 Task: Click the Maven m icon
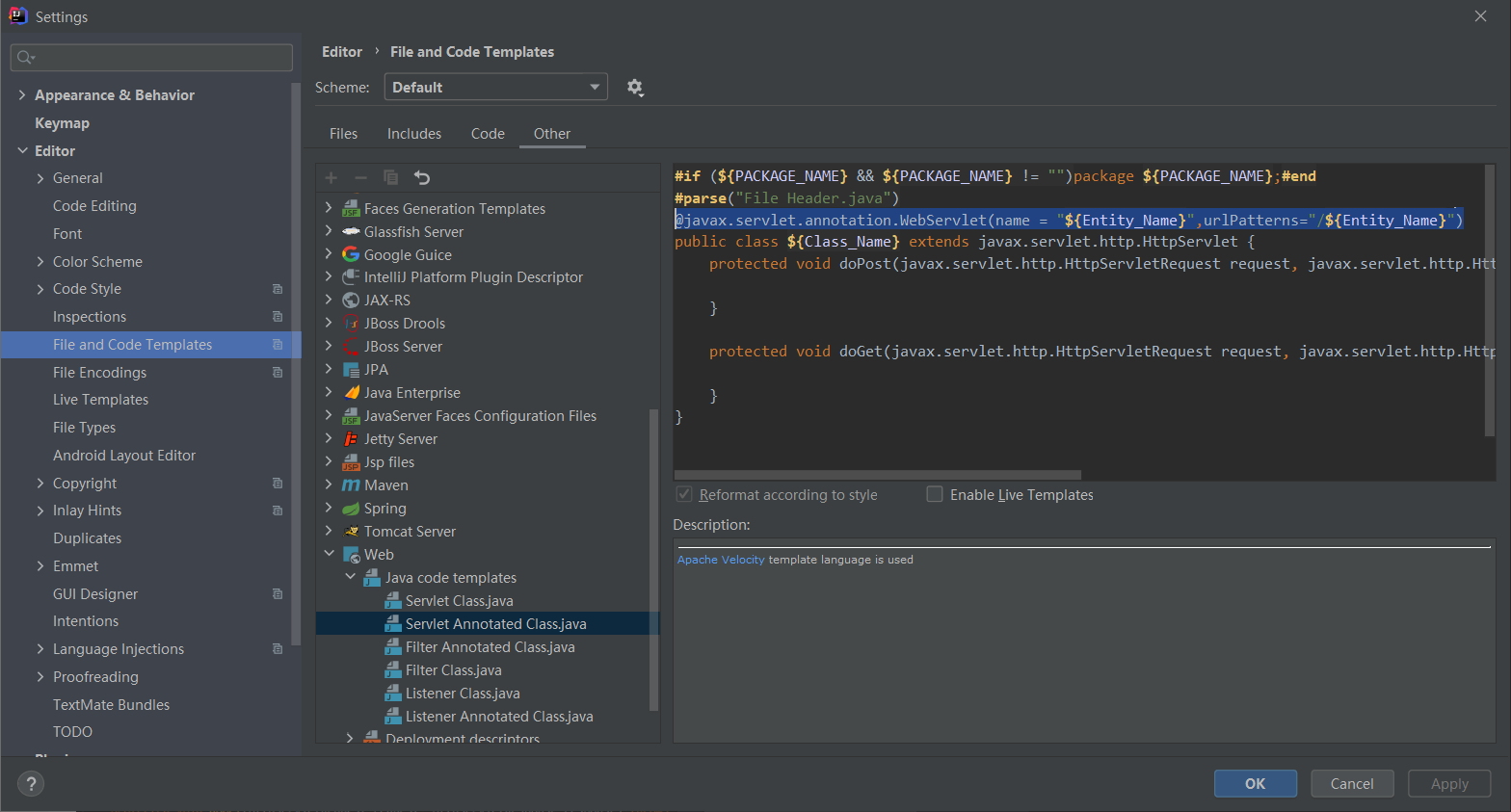pos(351,485)
